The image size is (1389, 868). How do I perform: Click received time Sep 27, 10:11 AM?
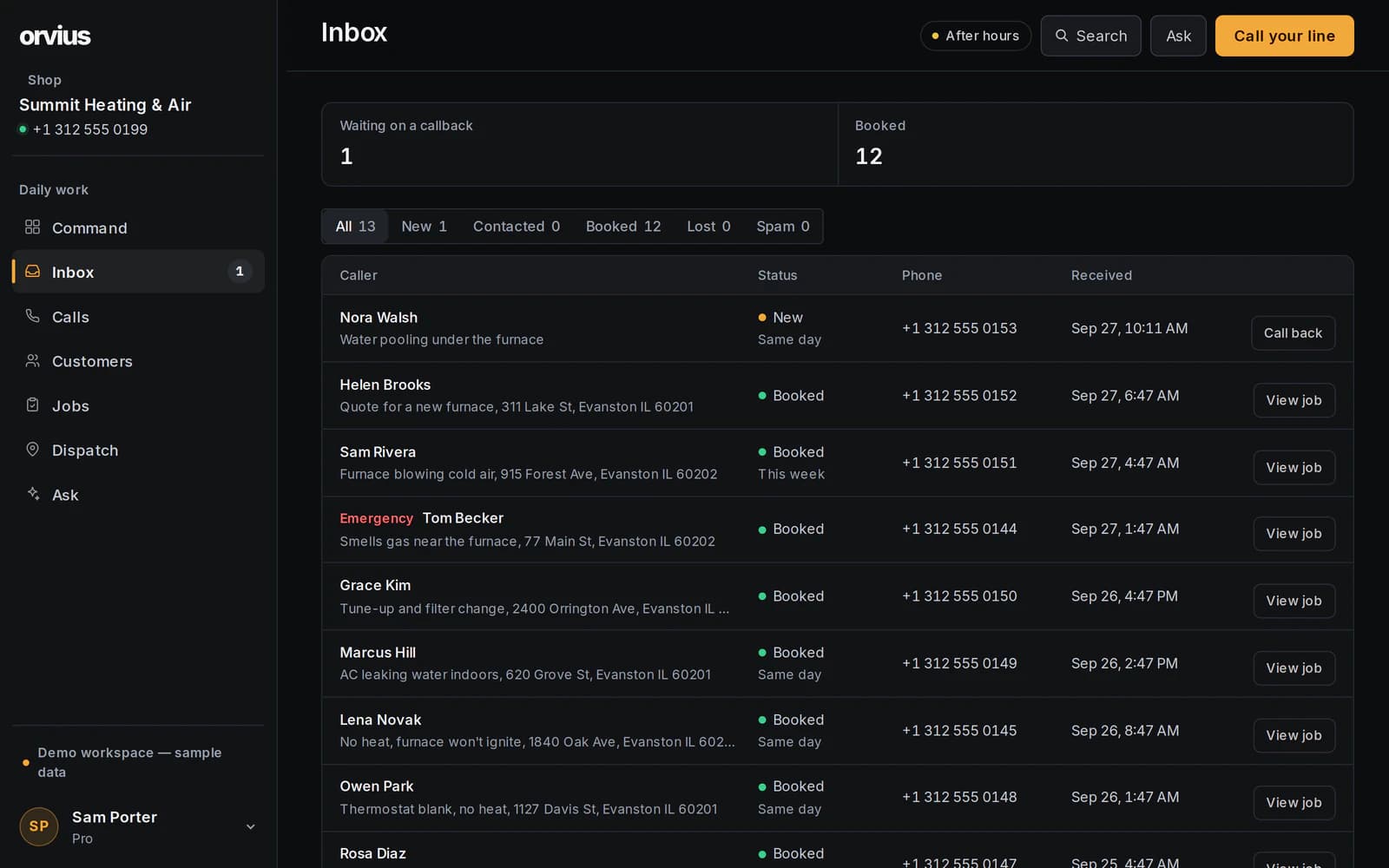1129,328
